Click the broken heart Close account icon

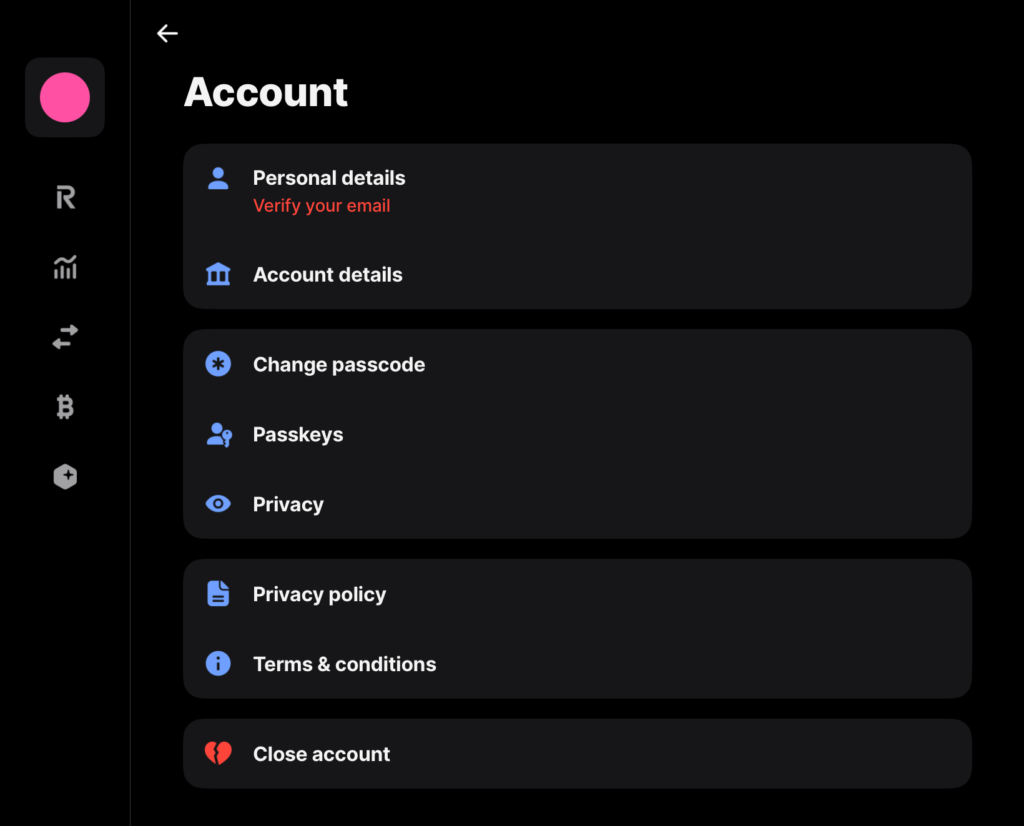pos(218,753)
